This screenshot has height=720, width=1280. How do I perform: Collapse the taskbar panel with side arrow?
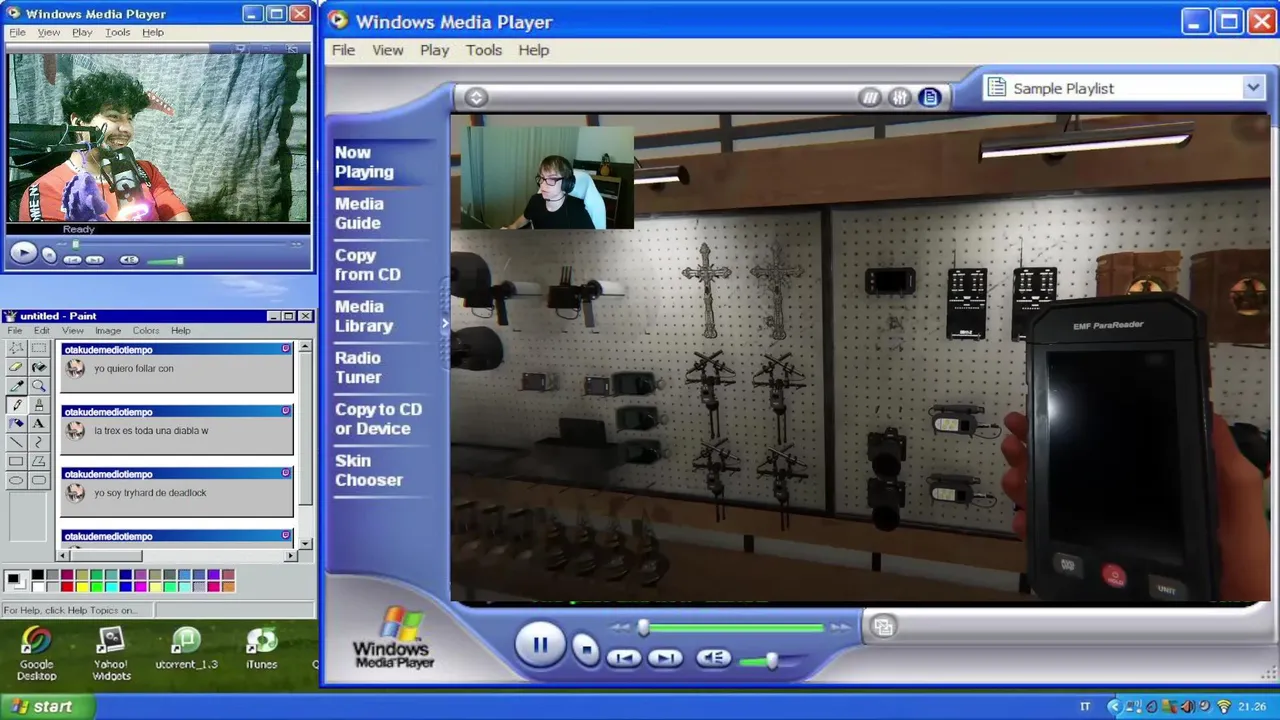point(445,323)
